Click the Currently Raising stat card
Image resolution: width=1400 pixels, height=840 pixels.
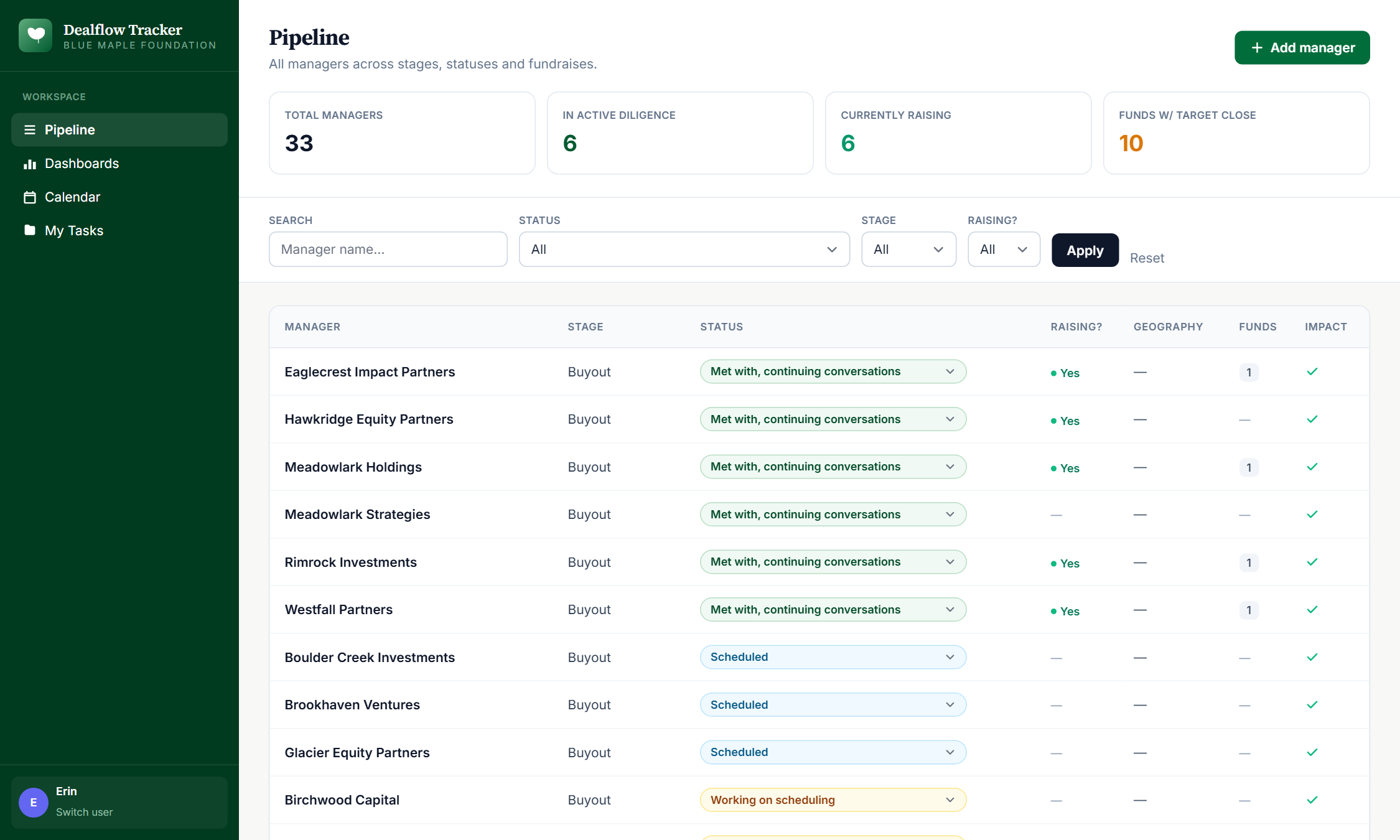click(958, 133)
